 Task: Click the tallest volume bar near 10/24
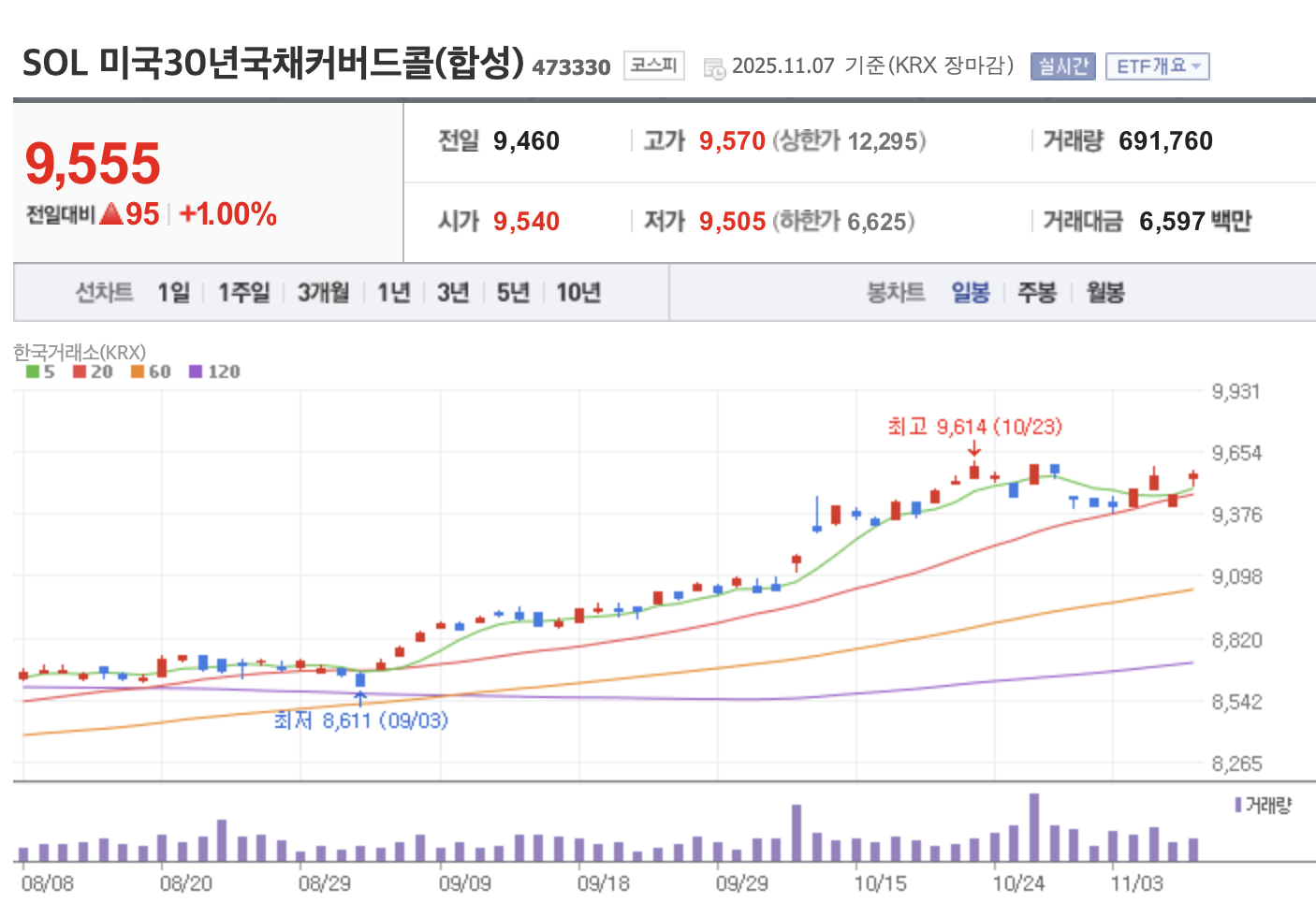(x=1034, y=827)
